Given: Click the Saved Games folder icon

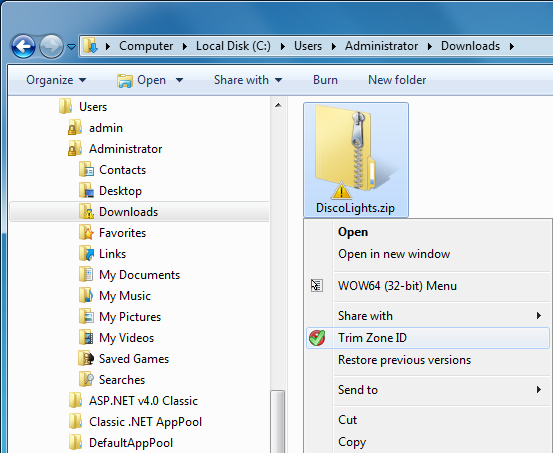Looking at the screenshot, I should pos(86,359).
